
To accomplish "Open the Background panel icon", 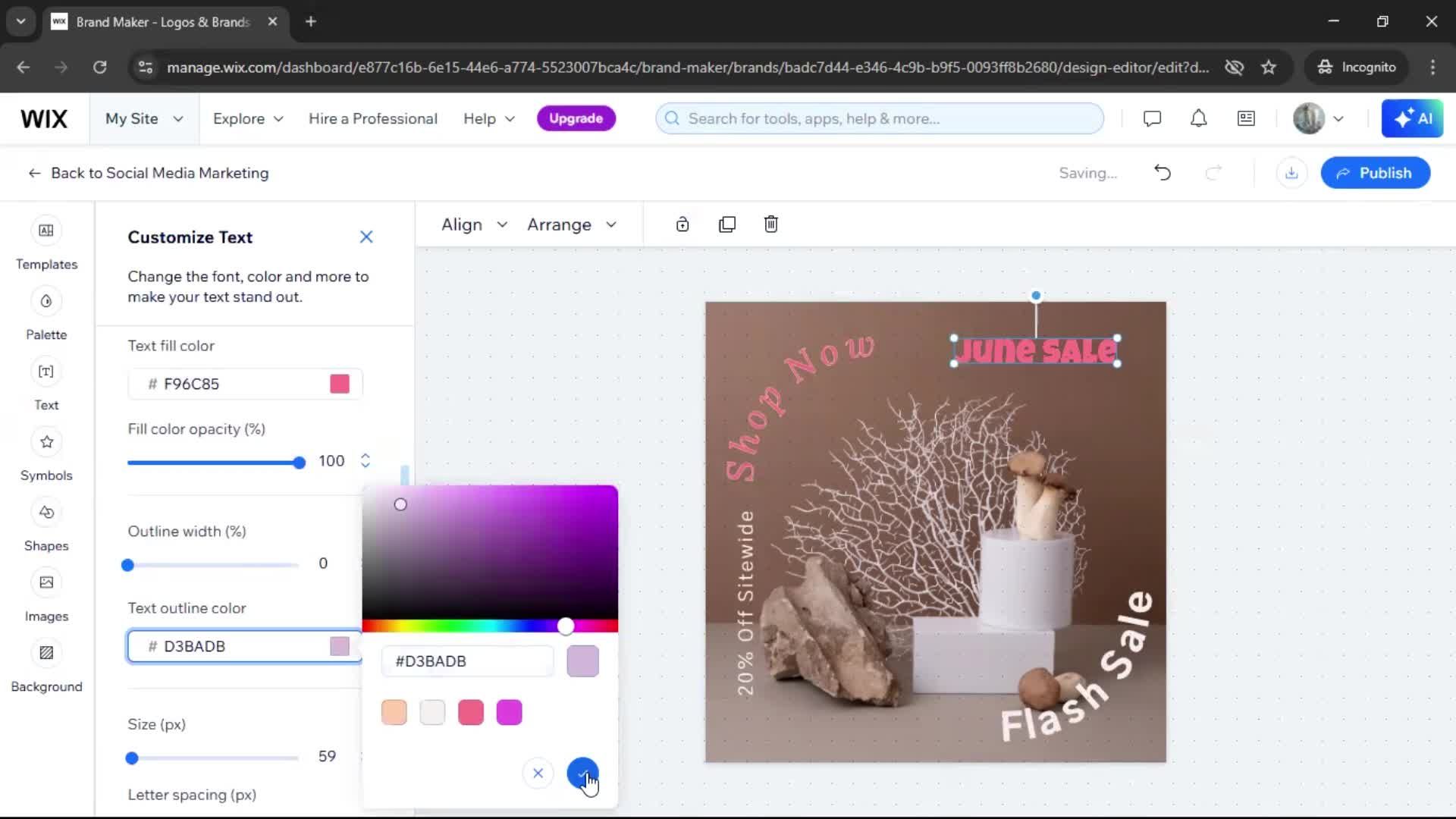I will click(46, 653).
